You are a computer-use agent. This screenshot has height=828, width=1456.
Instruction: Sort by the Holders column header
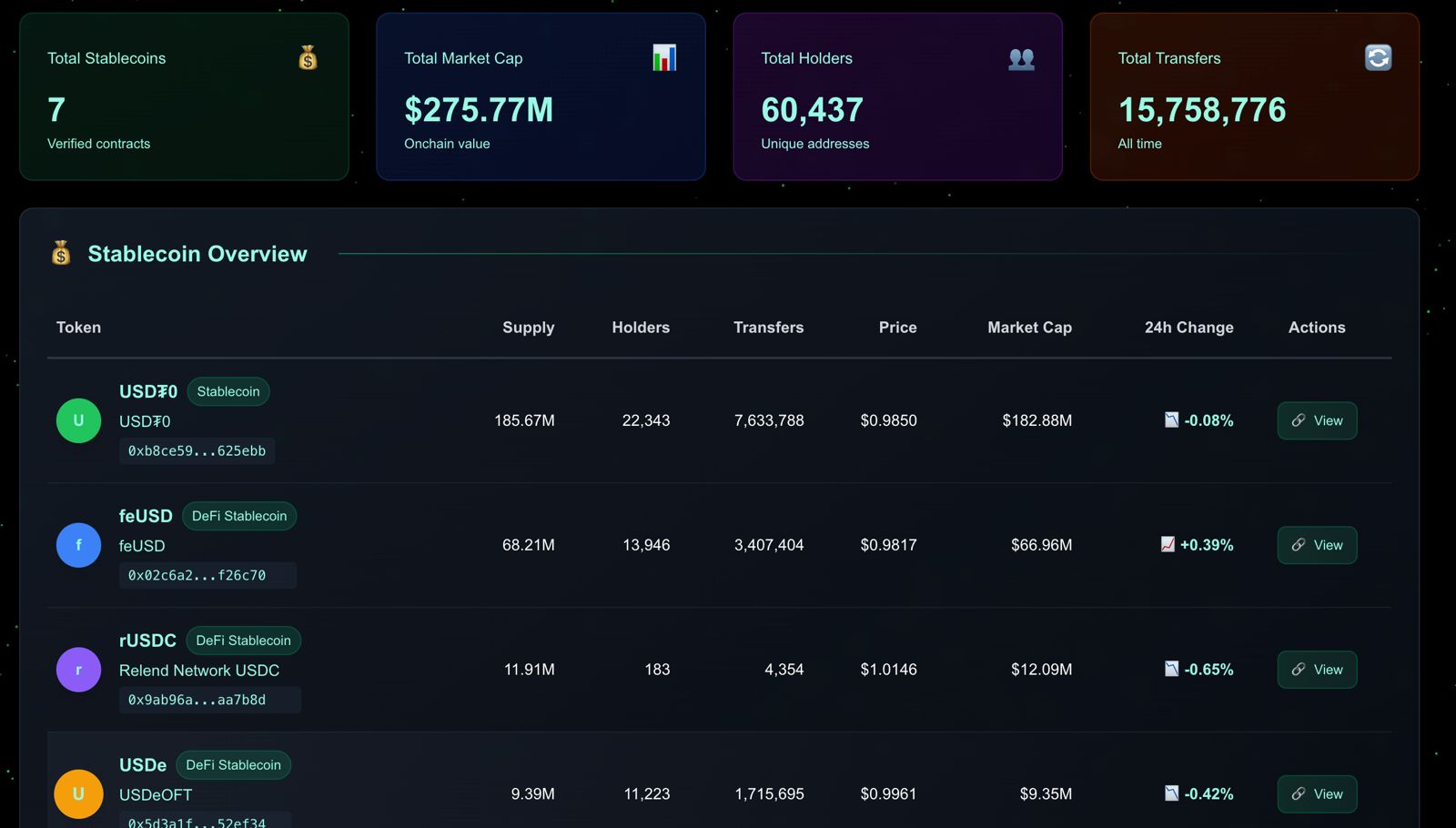[x=641, y=328]
